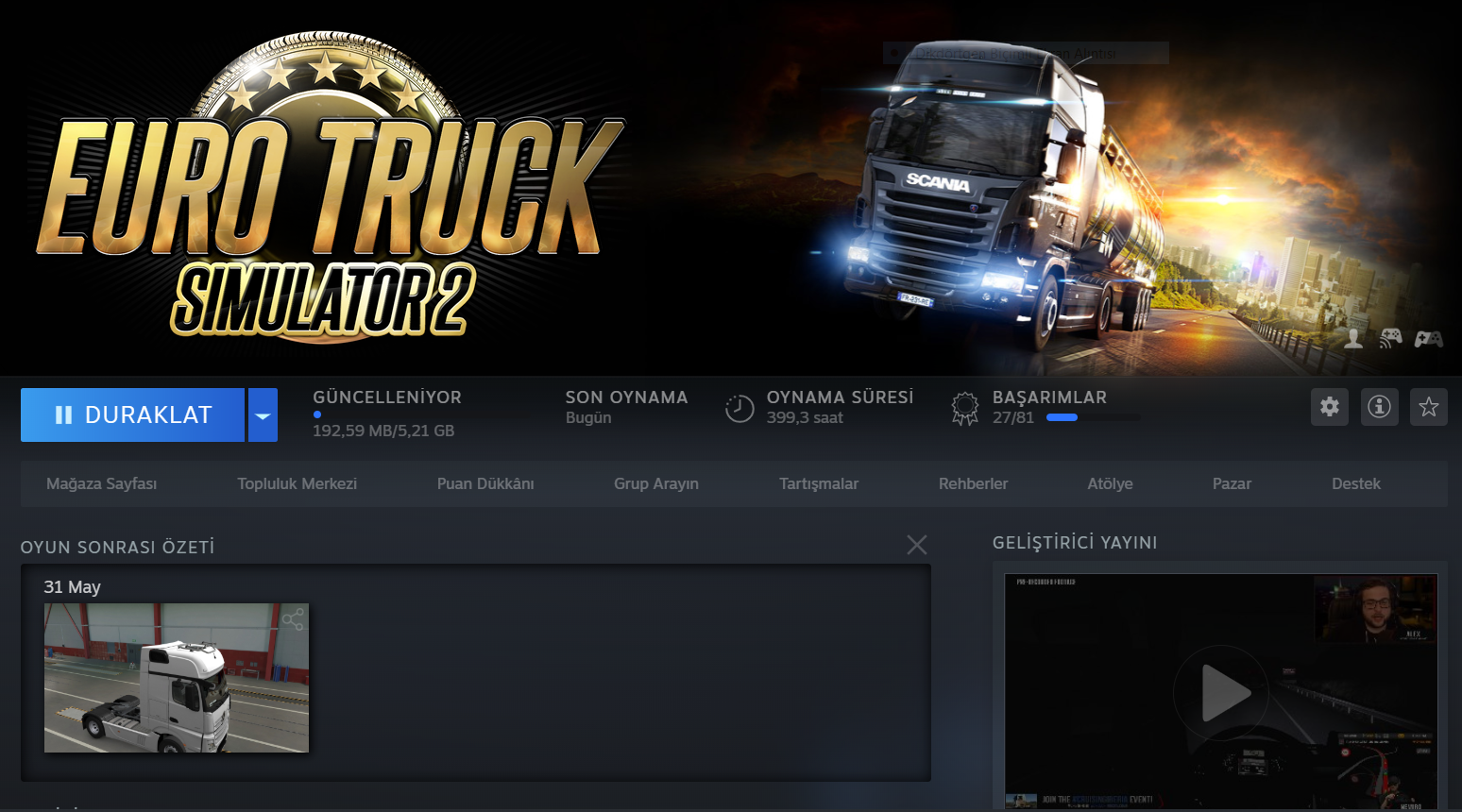Open the dropdown arrow beside DURAKLAT

pyautogui.click(x=263, y=414)
